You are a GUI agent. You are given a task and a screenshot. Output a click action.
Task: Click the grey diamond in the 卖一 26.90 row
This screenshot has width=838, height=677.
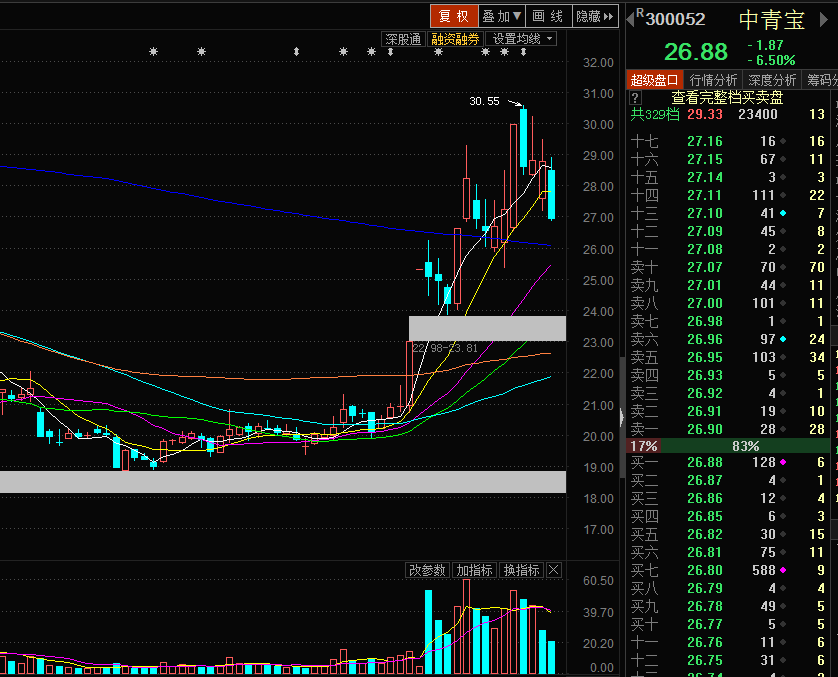click(783, 429)
